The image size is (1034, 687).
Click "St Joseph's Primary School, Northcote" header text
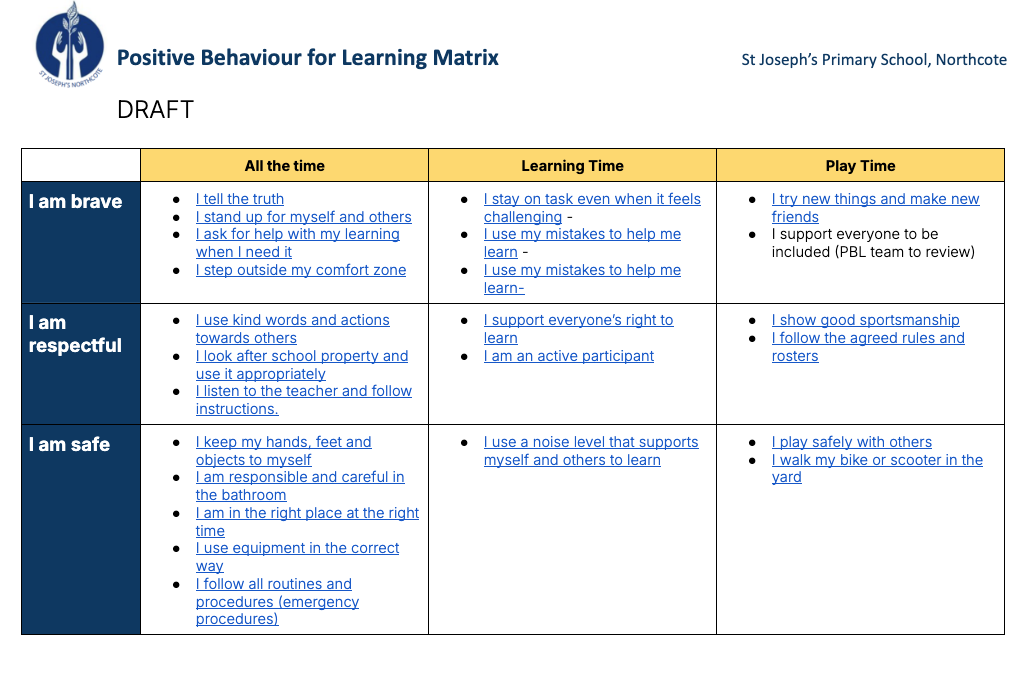point(874,60)
